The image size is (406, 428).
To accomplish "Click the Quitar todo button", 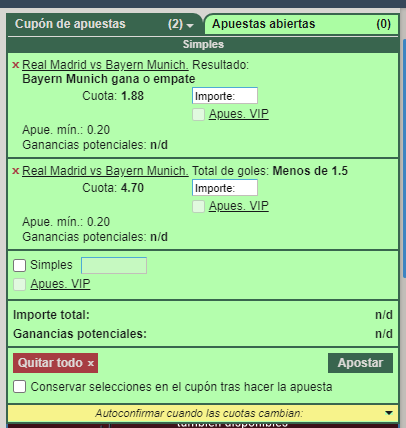I will coord(56,363).
